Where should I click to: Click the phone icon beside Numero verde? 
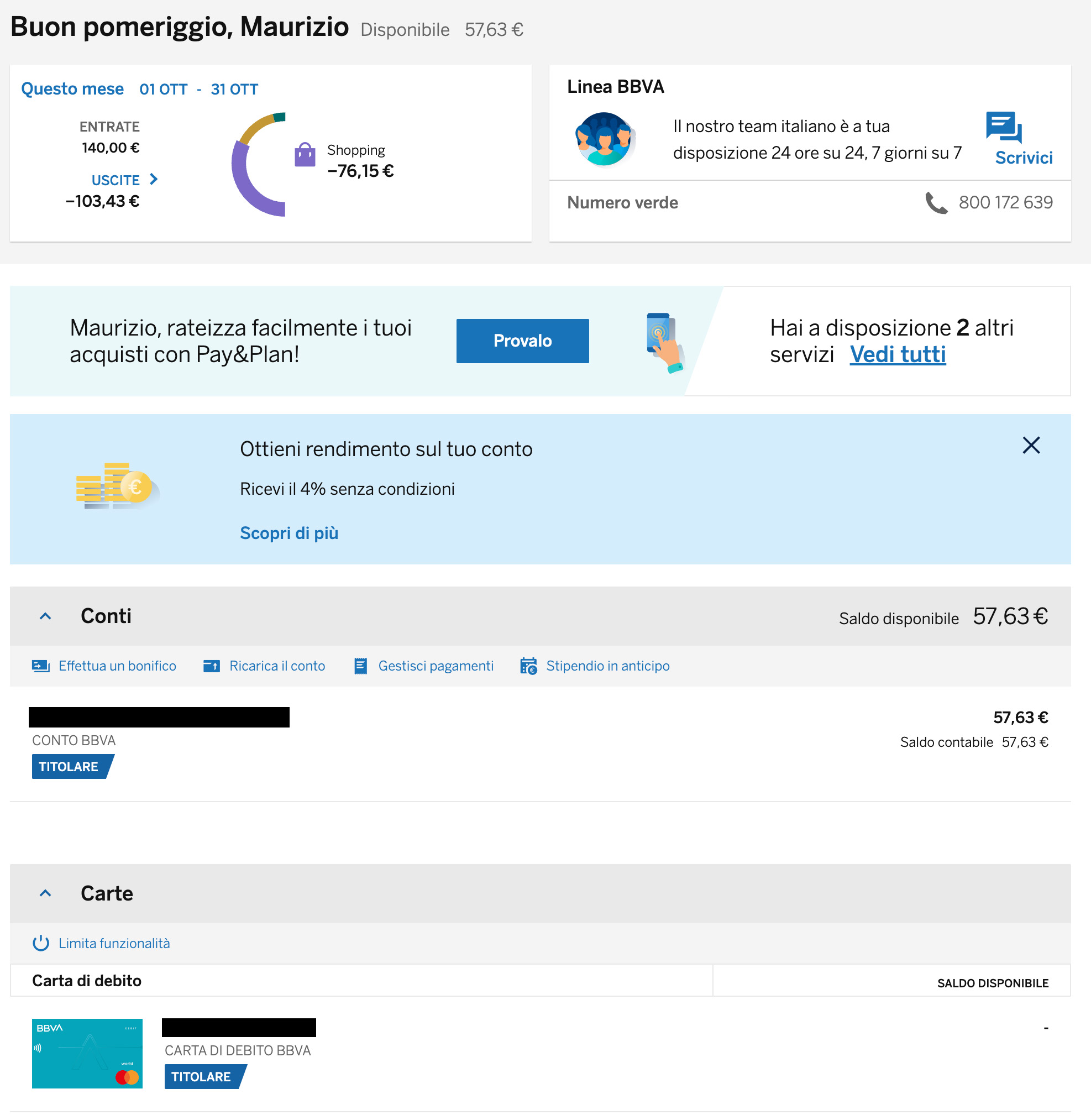tap(936, 203)
